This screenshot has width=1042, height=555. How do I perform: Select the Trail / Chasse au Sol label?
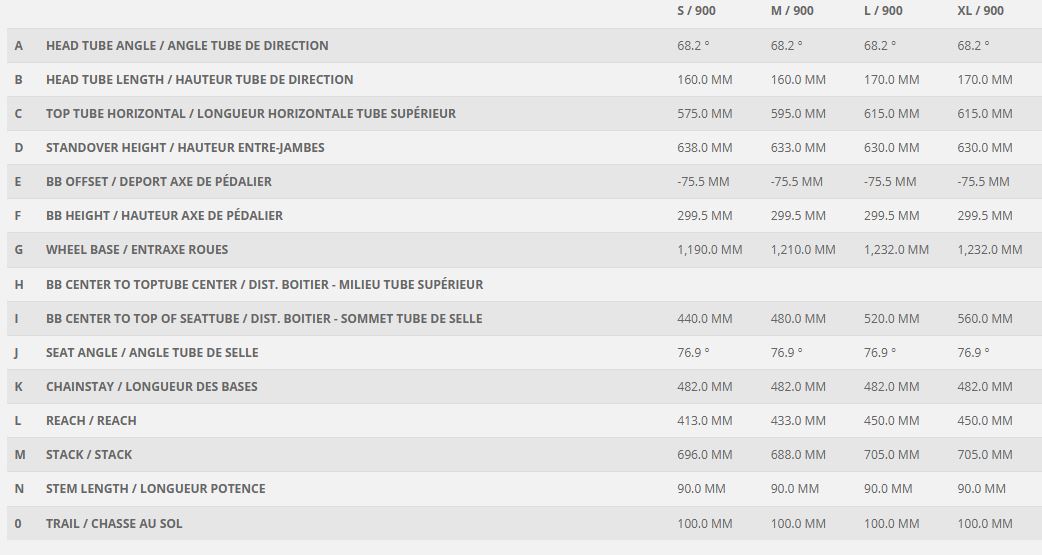coord(114,523)
